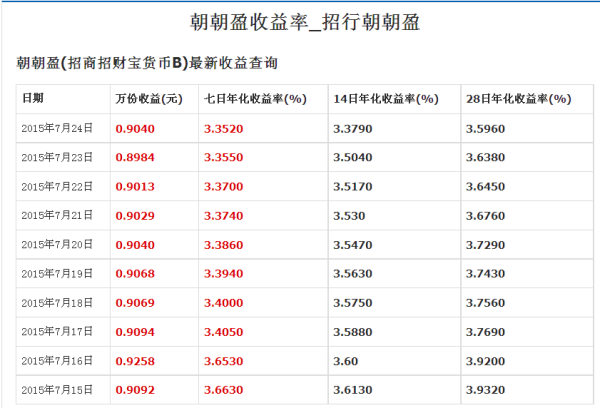Select the date cell 2015年7月16日
600x408 pixels.
(x=57, y=361)
